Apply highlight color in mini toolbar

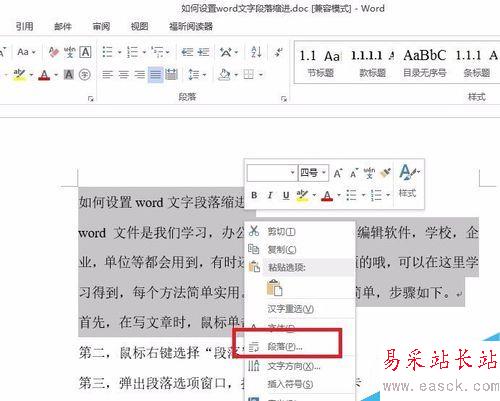coord(302,195)
